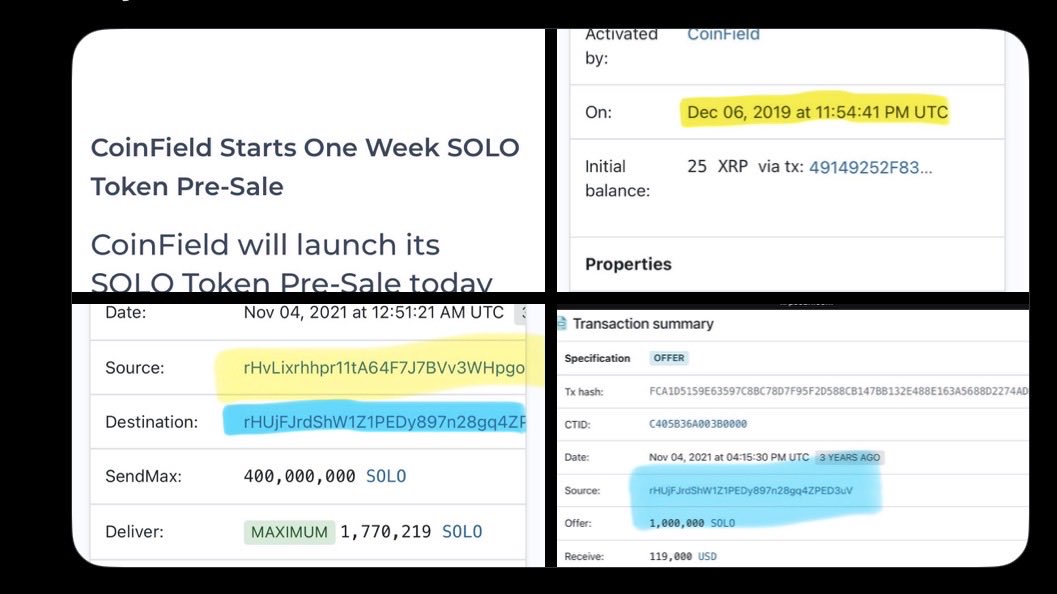The height and width of the screenshot is (594, 1057).
Task: Click the OFFER specification badge
Action: pos(669,358)
